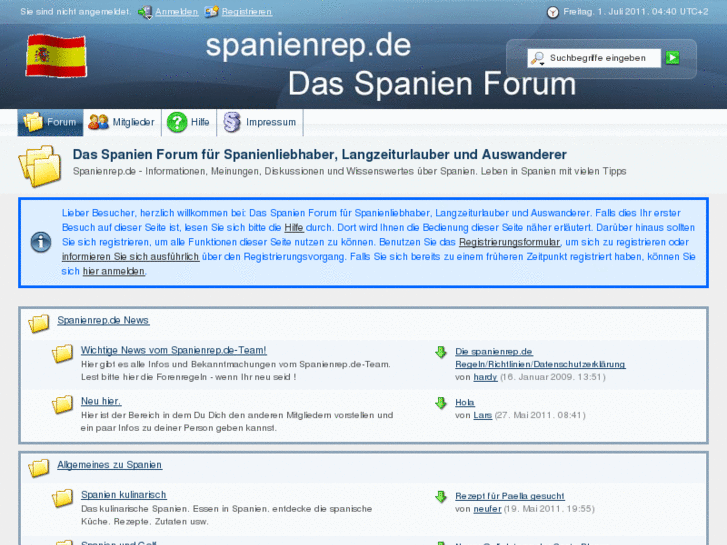
Task: View Lars's user profile
Action: [x=483, y=415]
